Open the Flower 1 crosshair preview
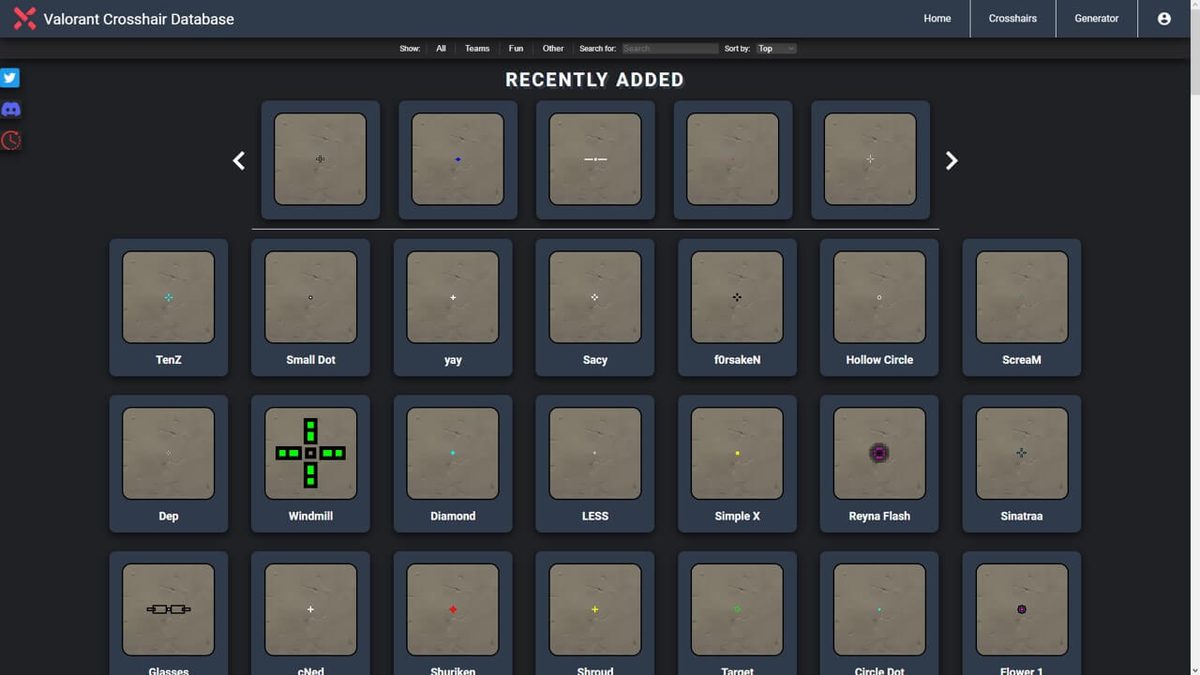This screenshot has height=675, width=1200. (1021, 609)
